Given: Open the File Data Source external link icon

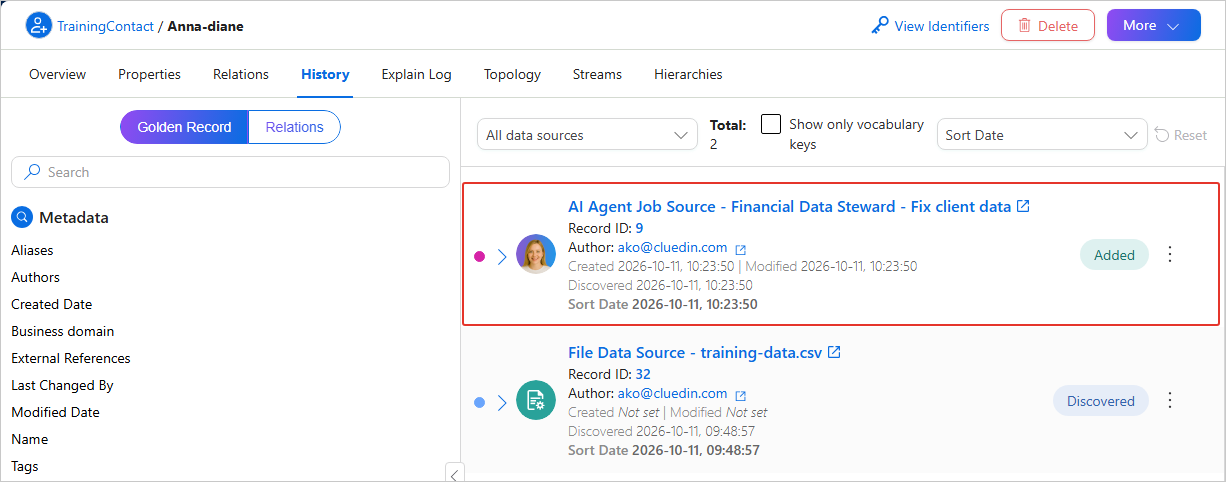Looking at the screenshot, I should [x=834, y=352].
